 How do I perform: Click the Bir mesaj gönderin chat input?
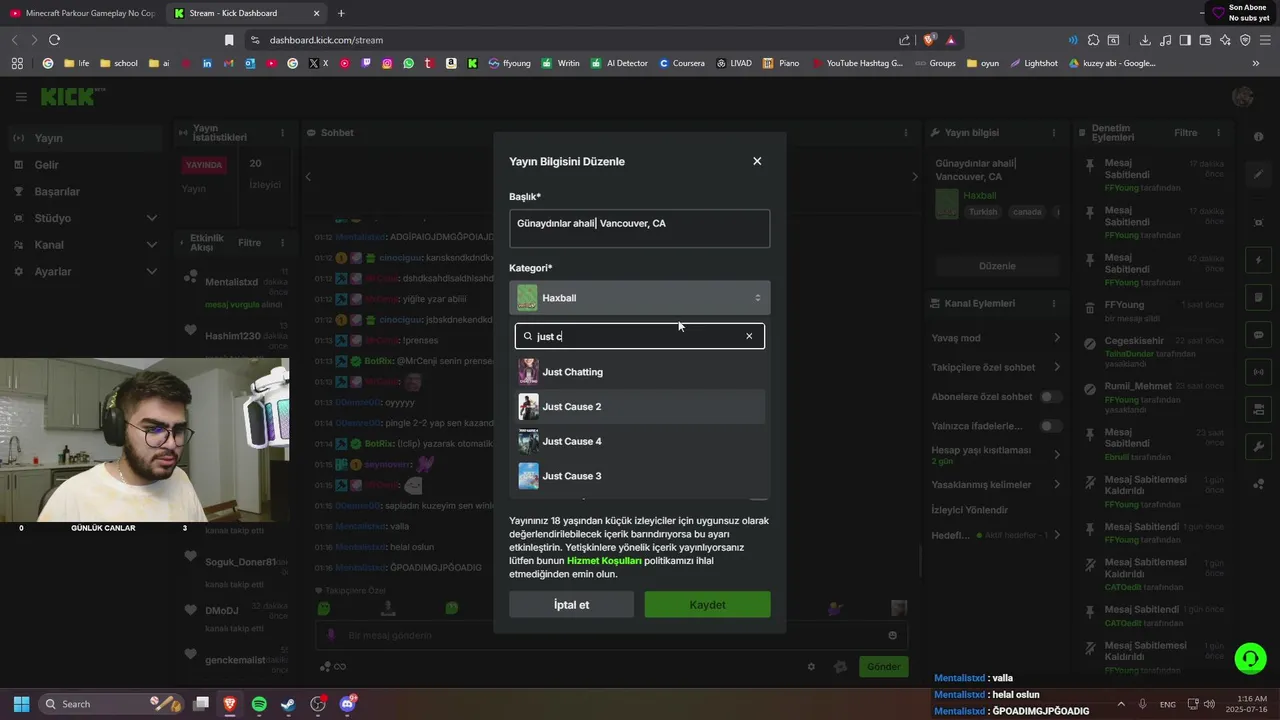click(x=610, y=635)
